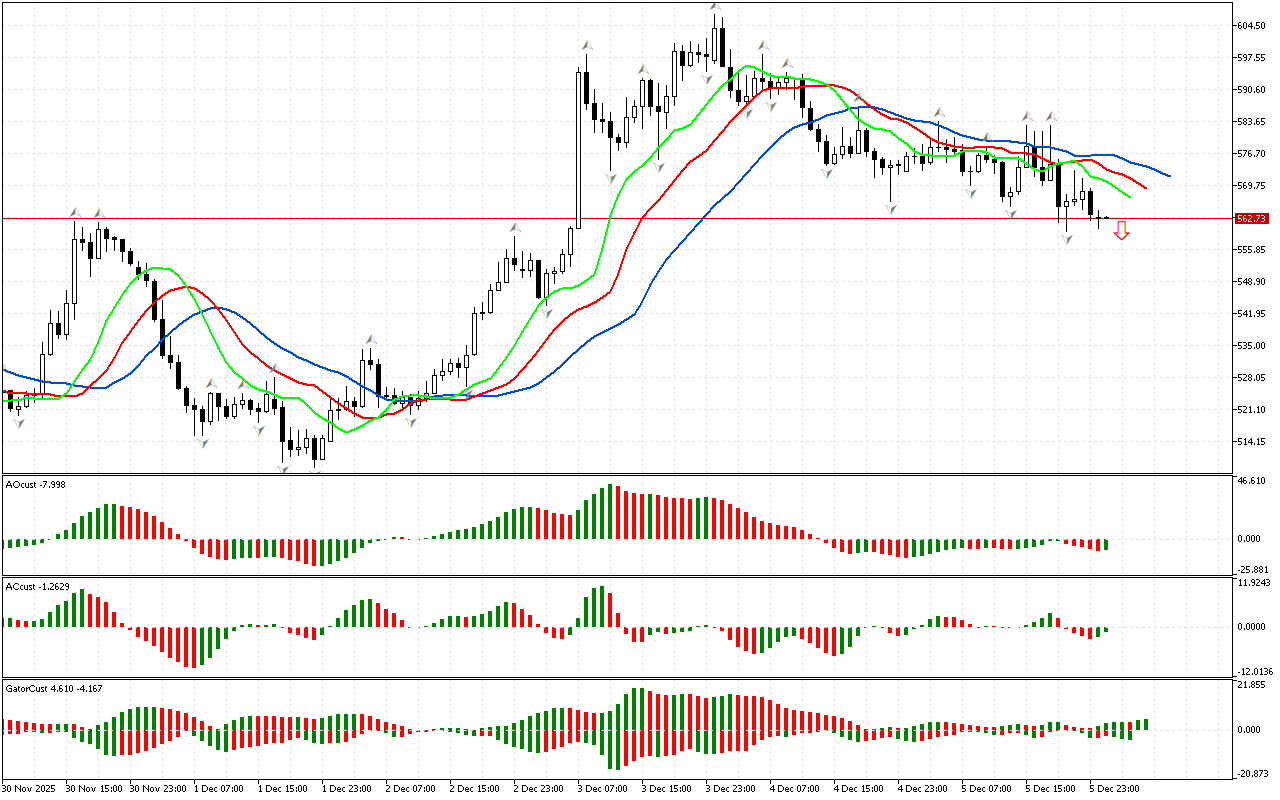Click the 30 Nov 2025 date label
This screenshot has height=800, width=1280.
point(28,788)
